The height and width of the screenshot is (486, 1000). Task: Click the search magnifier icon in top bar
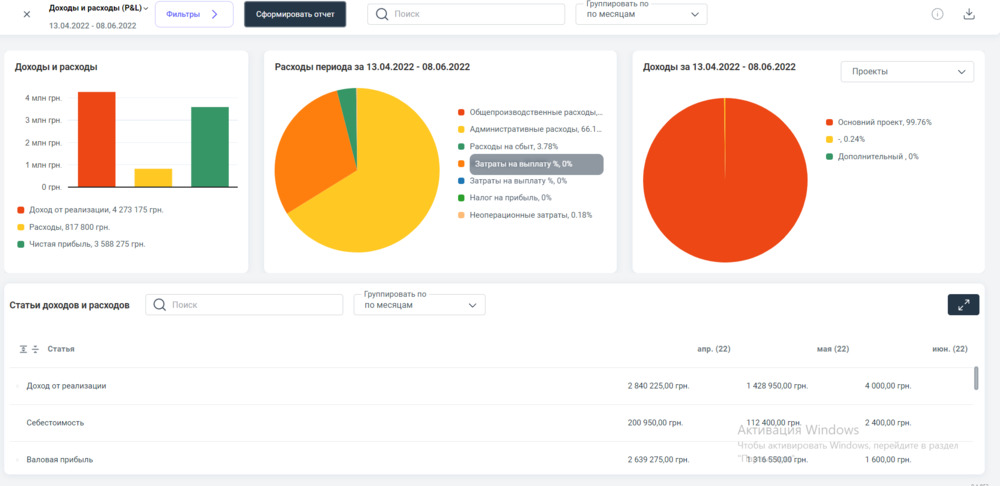pyautogui.click(x=382, y=14)
